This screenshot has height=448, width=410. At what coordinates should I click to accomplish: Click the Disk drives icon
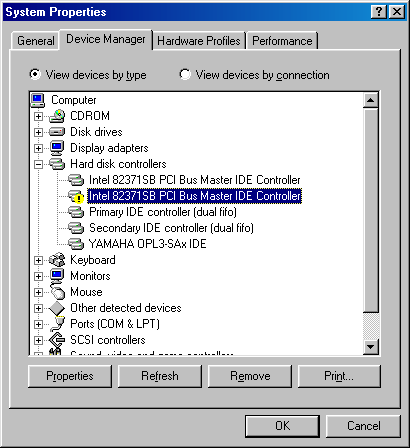[x=57, y=132]
